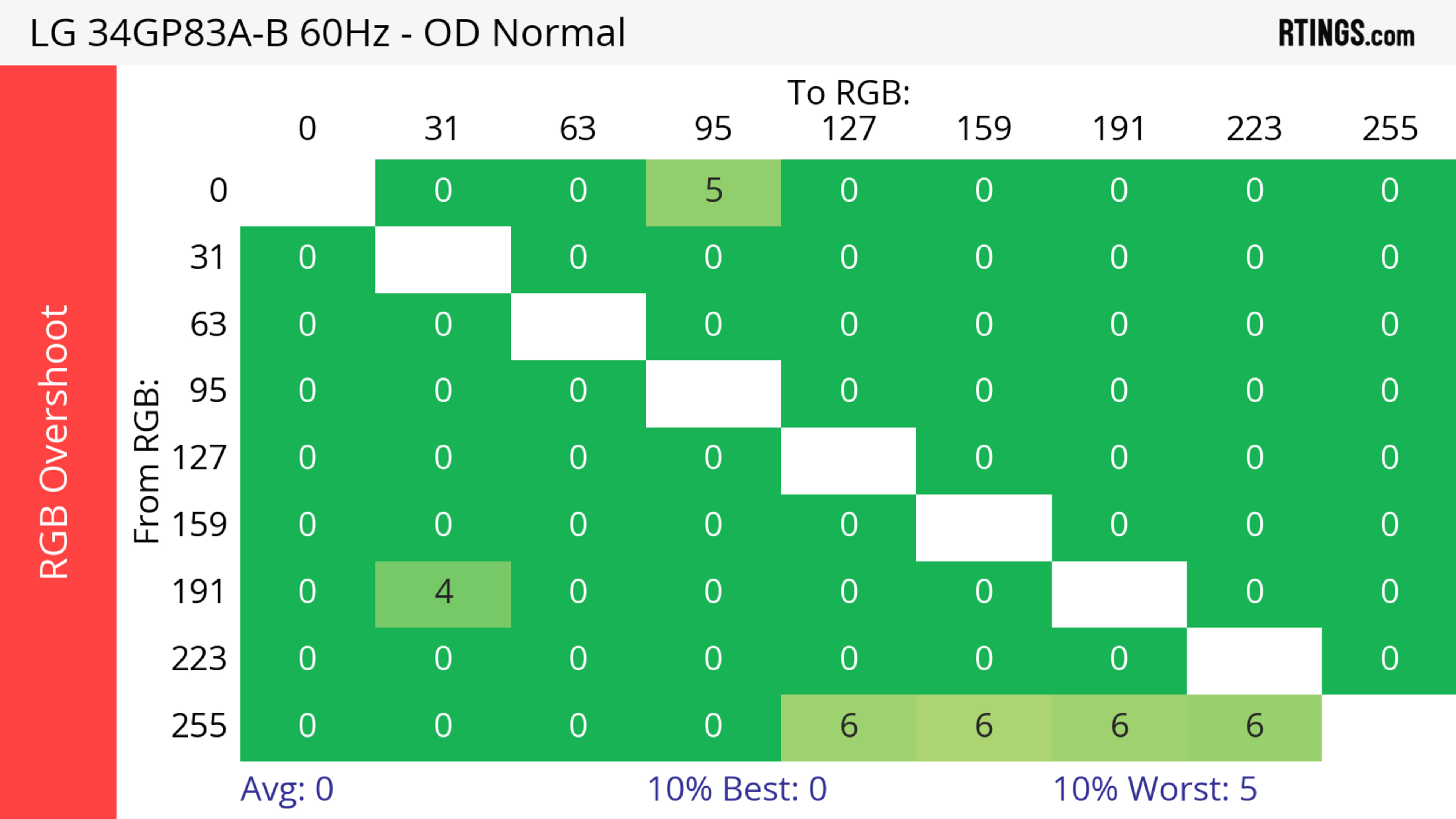Click the 6 cell under column 159
This screenshot has height=819, width=1456.
tap(984, 727)
